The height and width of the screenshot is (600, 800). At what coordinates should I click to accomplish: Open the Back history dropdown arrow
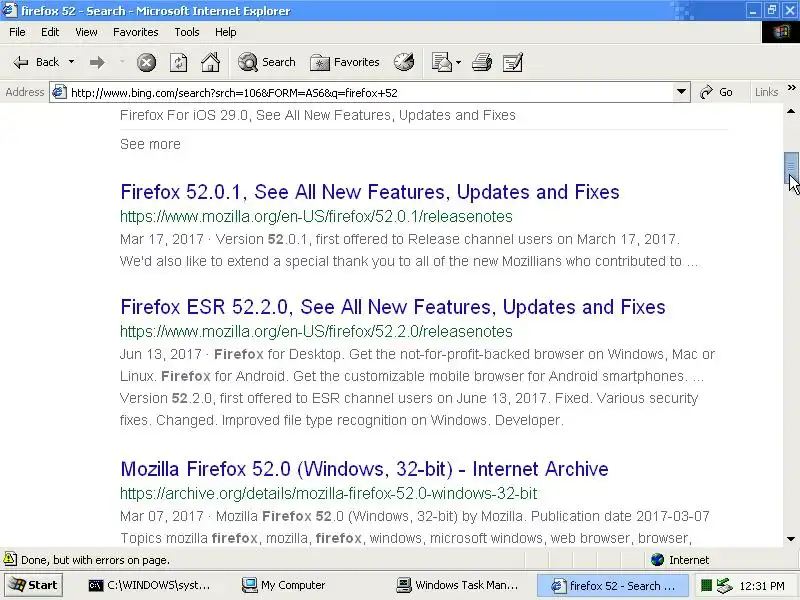pos(71,62)
